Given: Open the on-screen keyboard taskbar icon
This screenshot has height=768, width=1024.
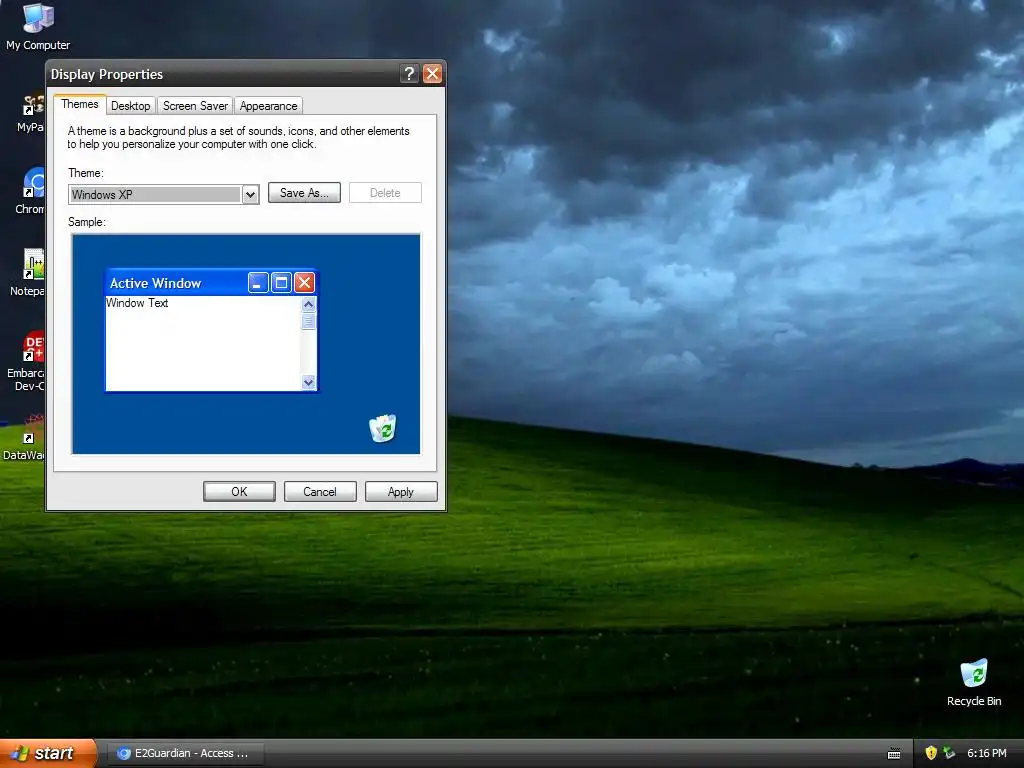Looking at the screenshot, I should (894, 754).
